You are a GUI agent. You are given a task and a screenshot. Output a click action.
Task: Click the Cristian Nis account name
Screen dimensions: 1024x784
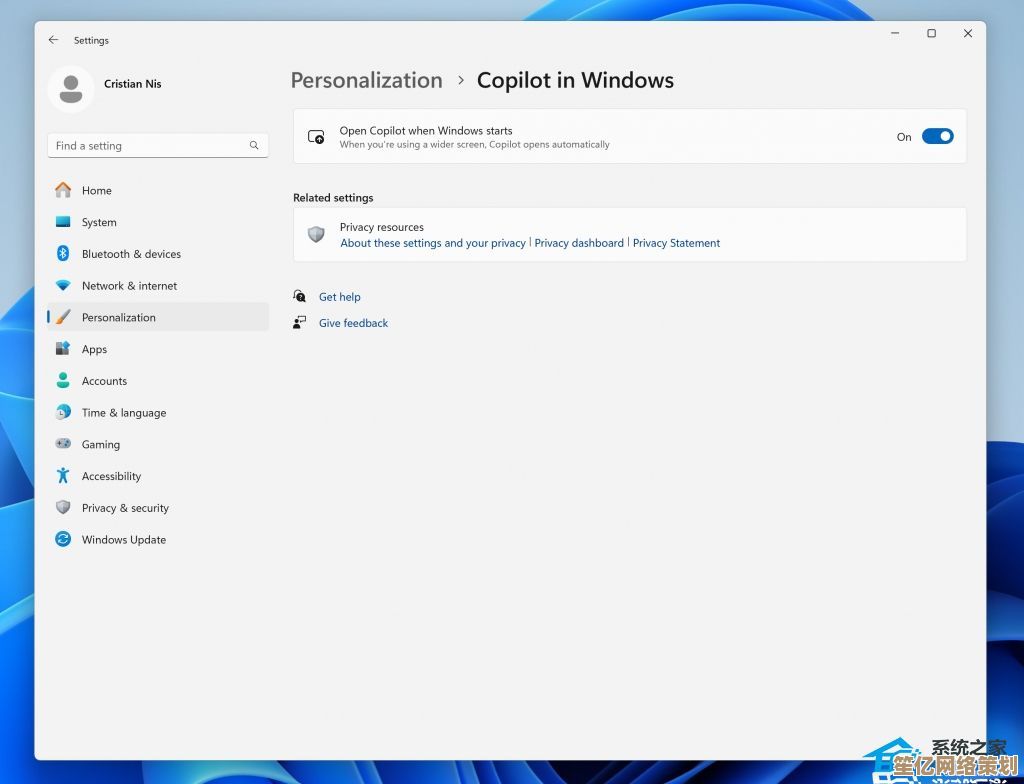(133, 84)
